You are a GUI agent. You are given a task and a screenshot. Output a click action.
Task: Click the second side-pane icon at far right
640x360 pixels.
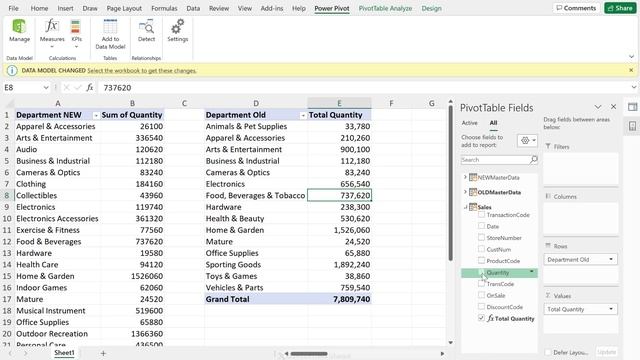point(632,126)
